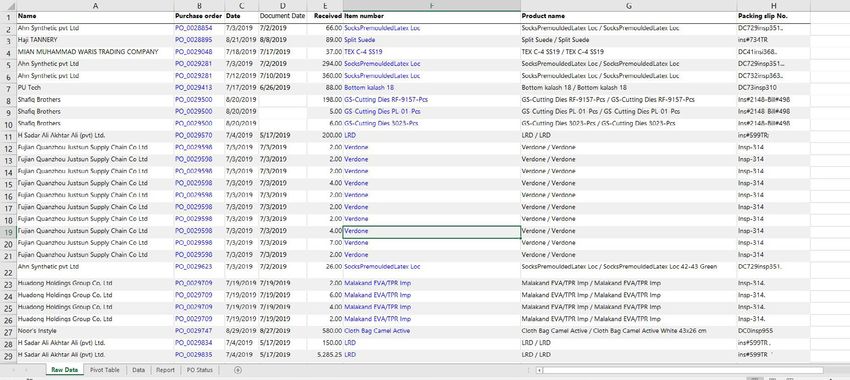
Task: Select the 'PU Tech' name cell
Action: pyautogui.click(x=95, y=87)
